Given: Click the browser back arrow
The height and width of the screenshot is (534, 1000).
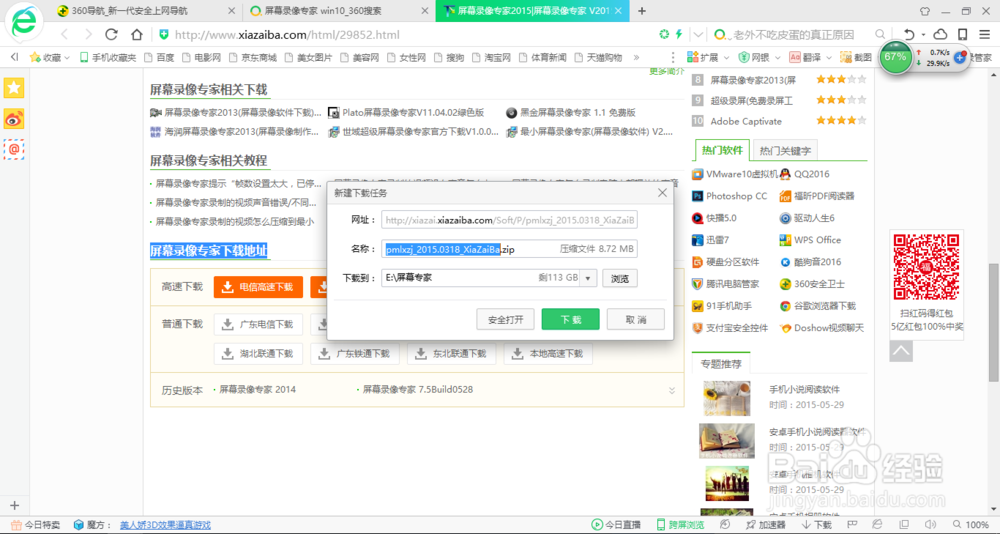Looking at the screenshot, I should 65,34.
